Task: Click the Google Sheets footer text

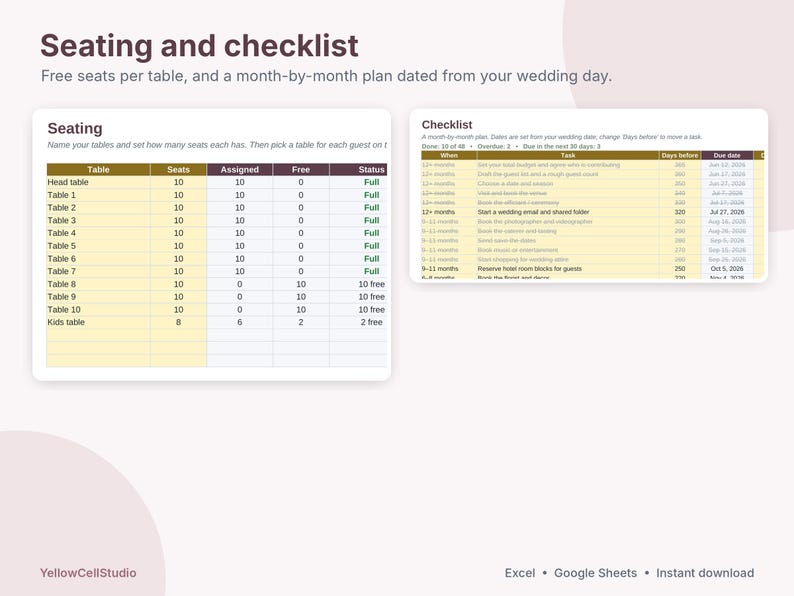Action: click(x=596, y=573)
